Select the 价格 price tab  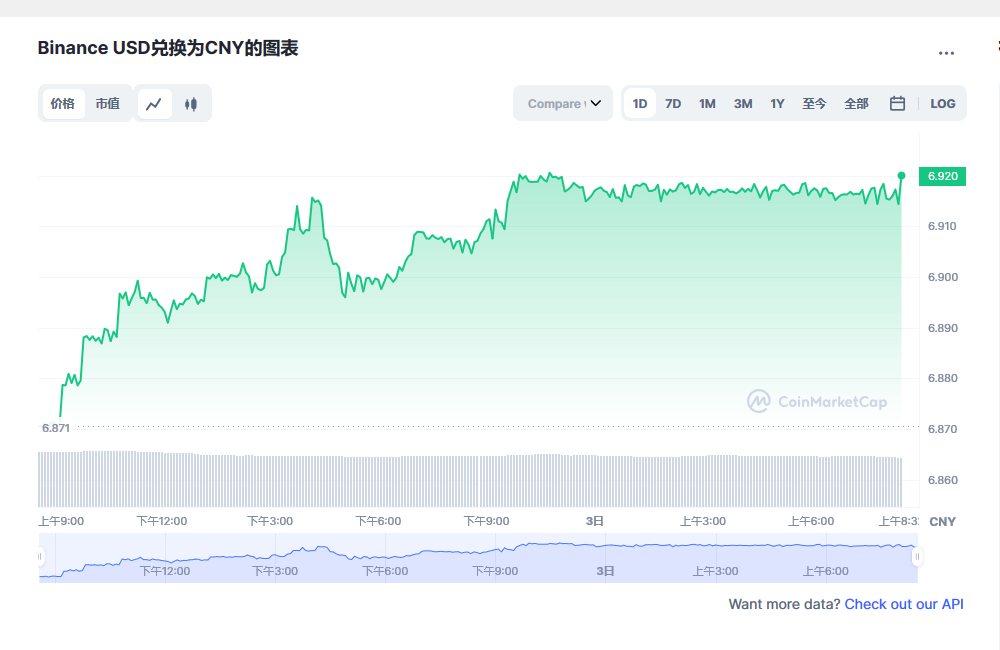[x=63, y=103]
